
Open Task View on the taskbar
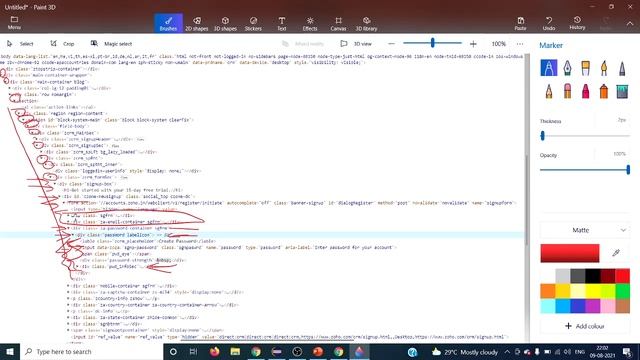pos(193,351)
